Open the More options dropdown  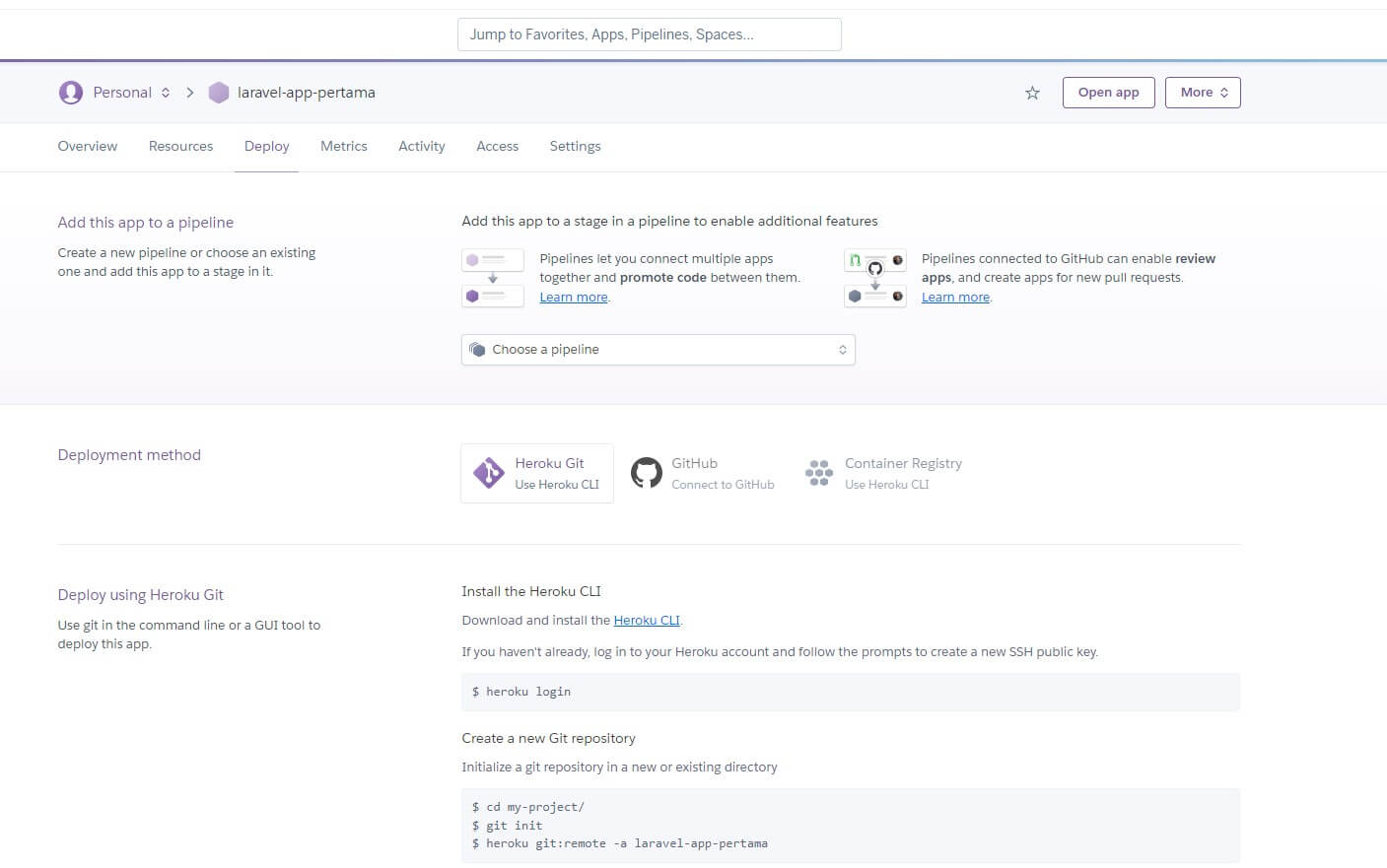1203,93
